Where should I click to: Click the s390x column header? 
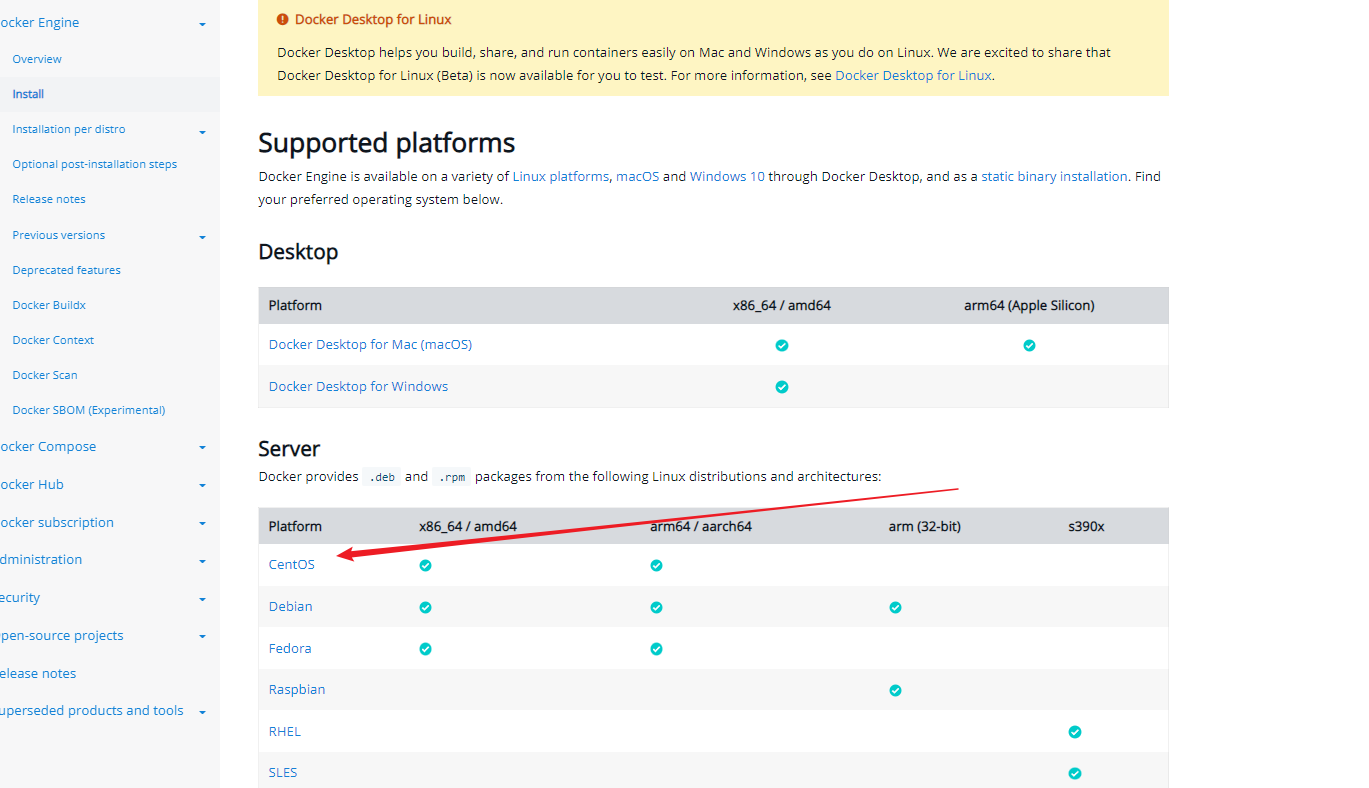point(1086,526)
